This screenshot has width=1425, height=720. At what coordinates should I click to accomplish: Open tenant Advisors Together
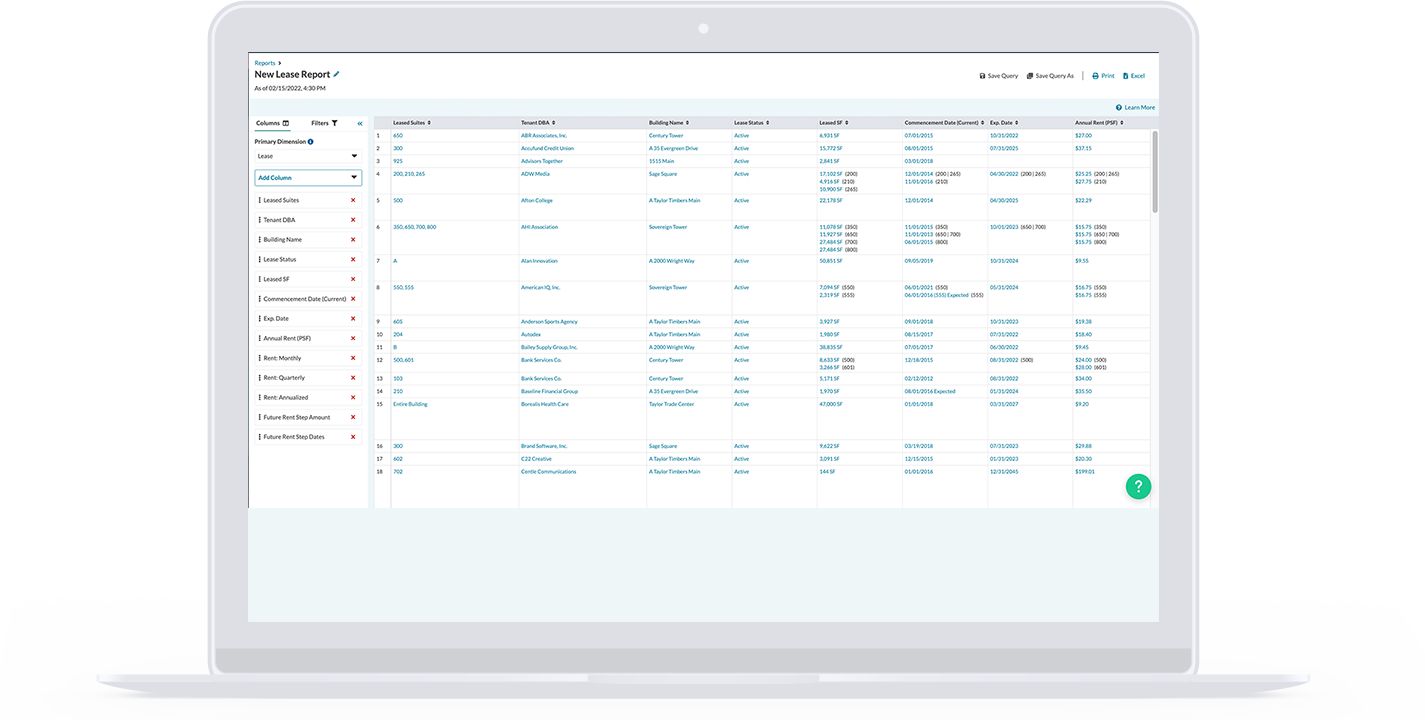pos(542,161)
